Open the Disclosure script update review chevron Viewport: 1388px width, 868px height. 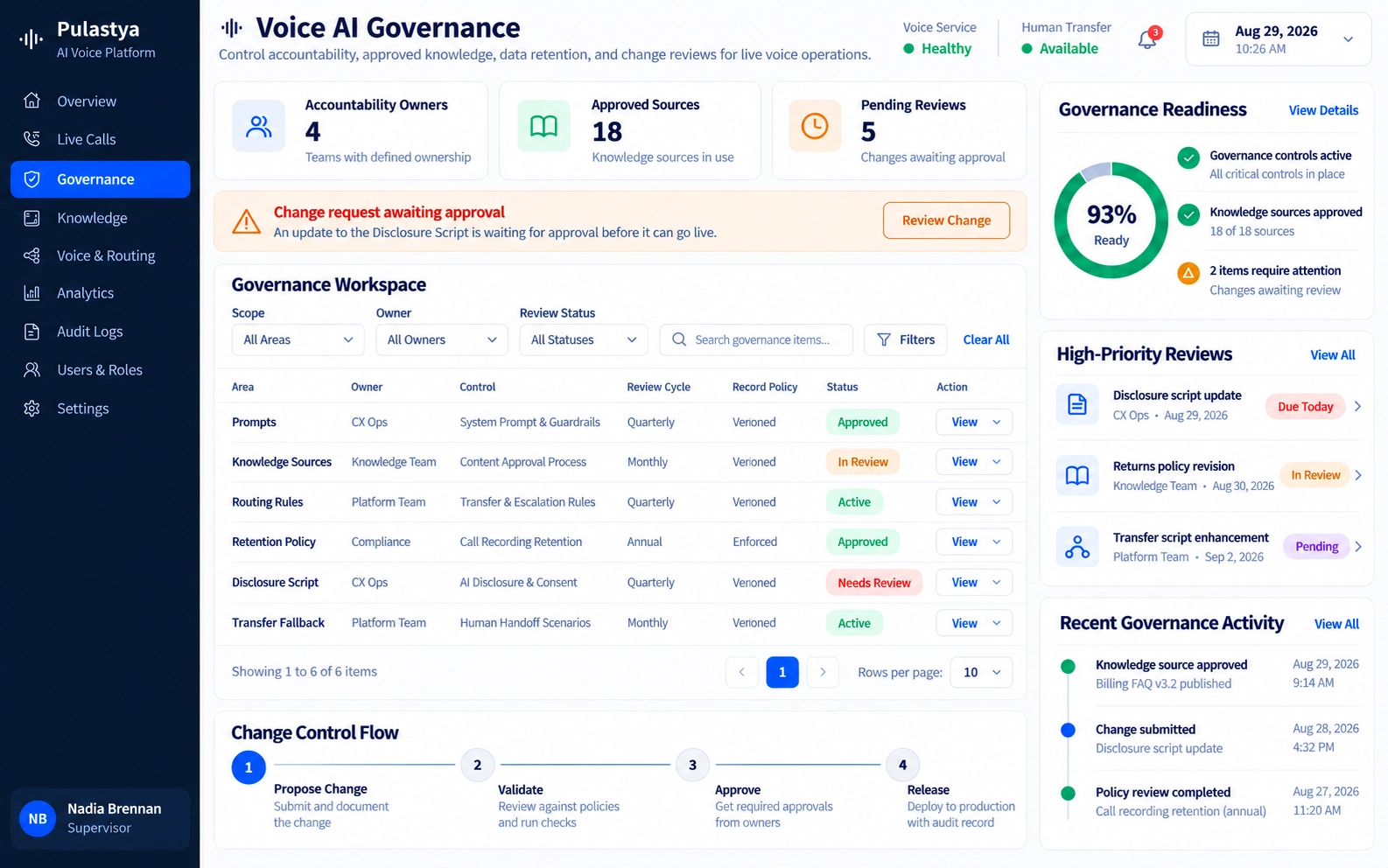(1357, 406)
